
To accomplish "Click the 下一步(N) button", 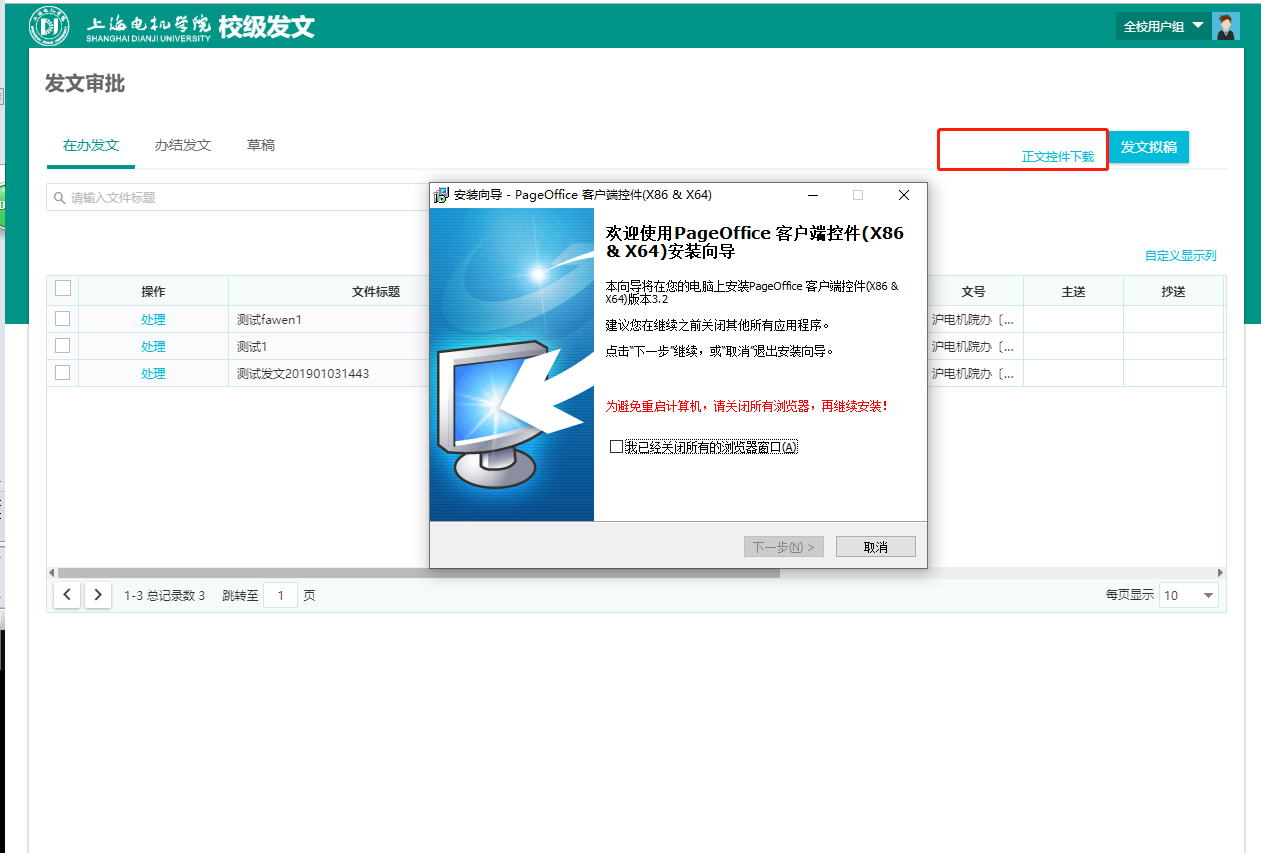I will pyautogui.click(x=784, y=547).
